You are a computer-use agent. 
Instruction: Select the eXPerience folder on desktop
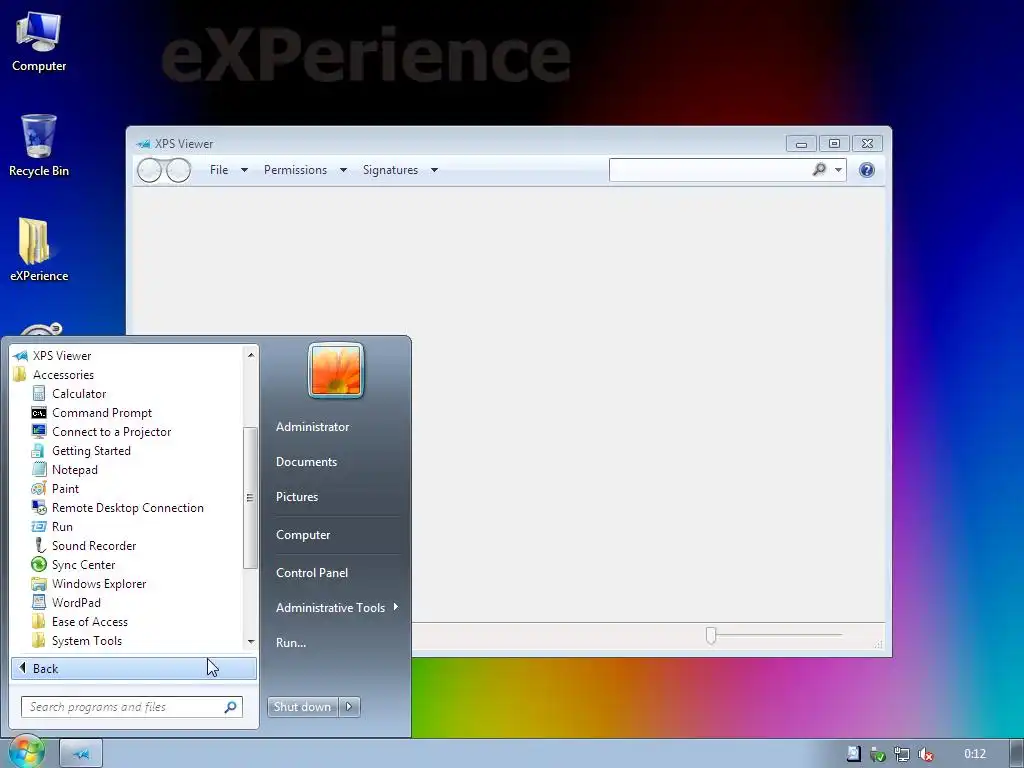pos(39,250)
